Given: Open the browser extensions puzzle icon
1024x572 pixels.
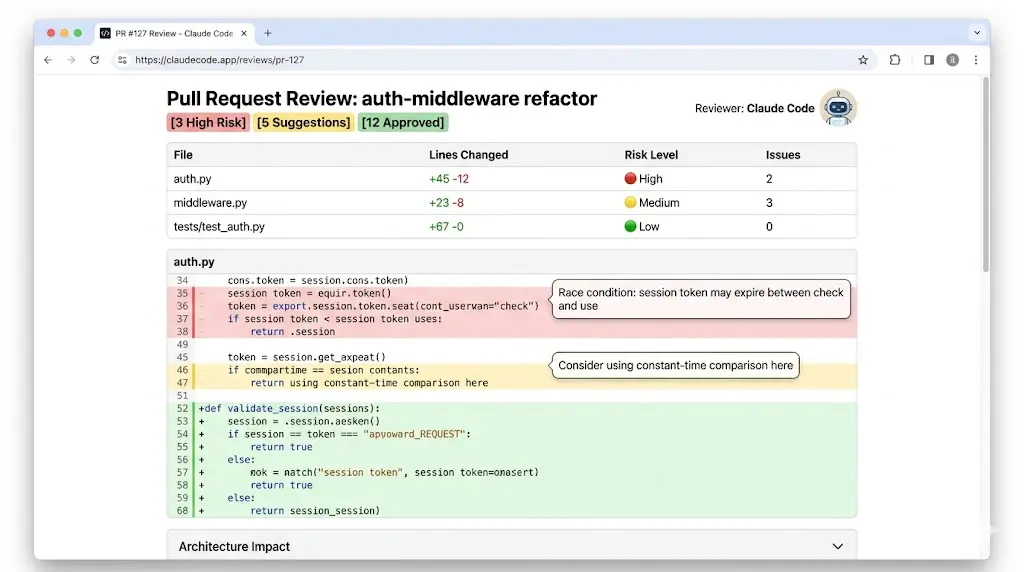Looking at the screenshot, I should (895, 59).
